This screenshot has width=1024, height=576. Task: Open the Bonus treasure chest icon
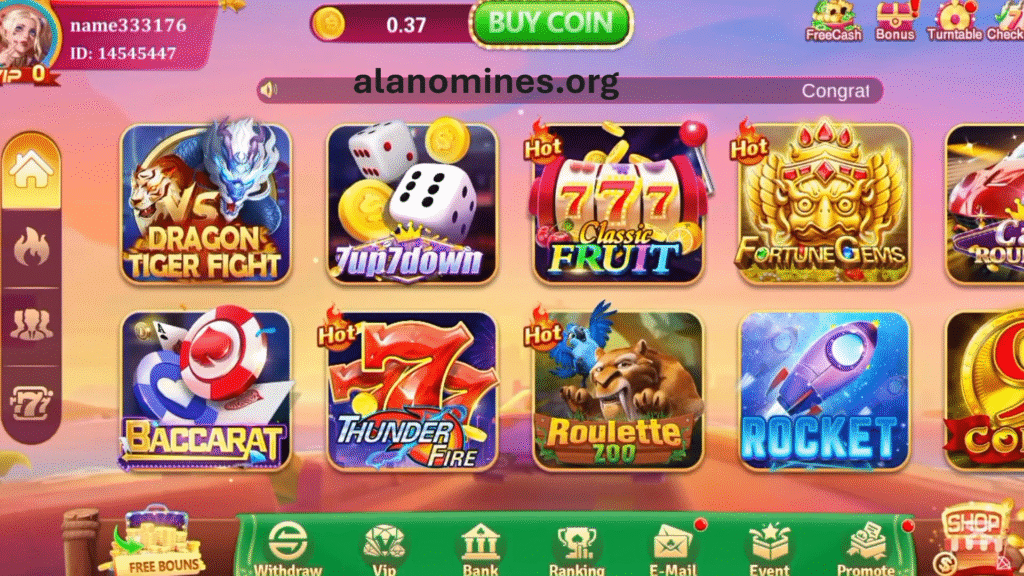tap(895, 21)
